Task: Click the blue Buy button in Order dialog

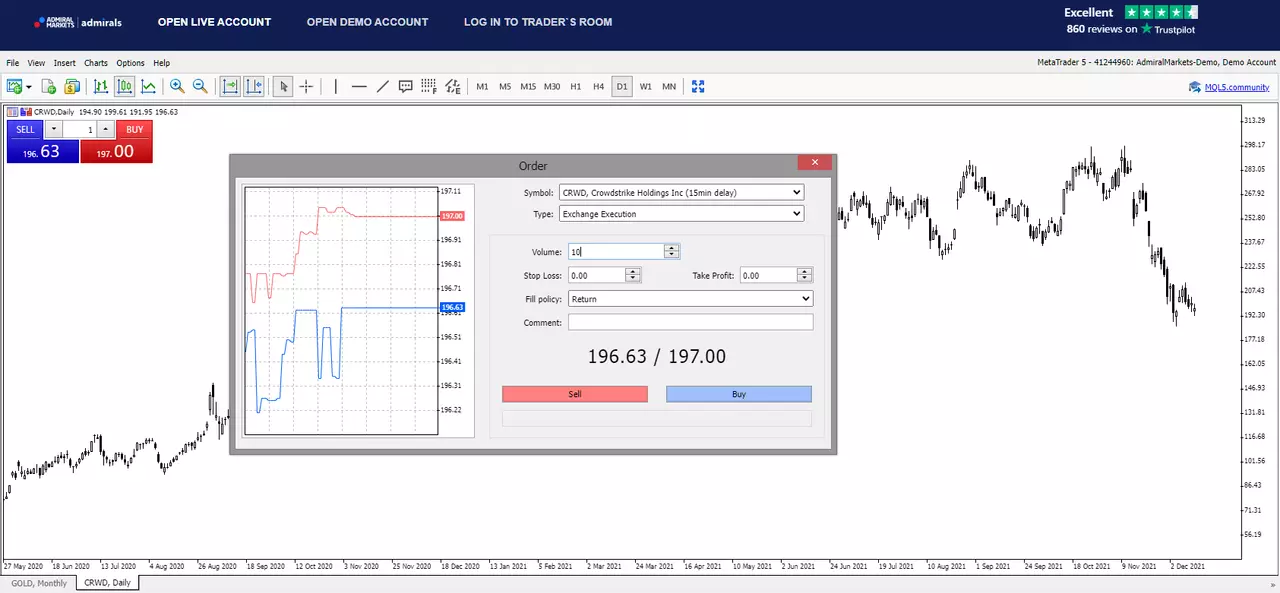Action: point(739,394)
